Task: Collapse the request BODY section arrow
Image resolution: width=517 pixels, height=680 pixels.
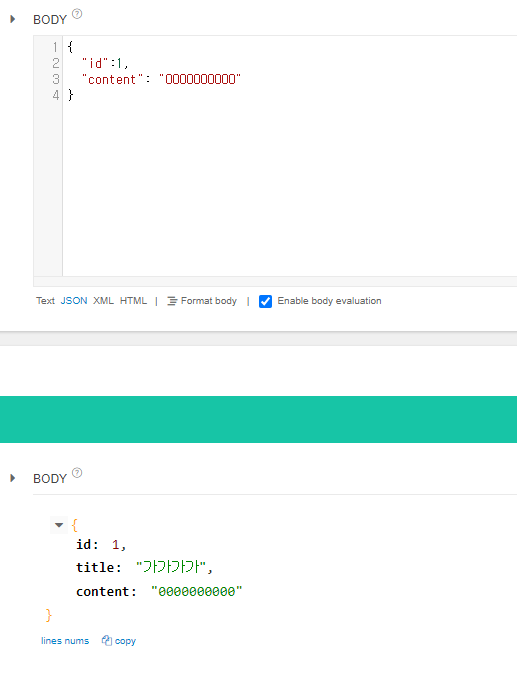Action: (x=13, y=19)
